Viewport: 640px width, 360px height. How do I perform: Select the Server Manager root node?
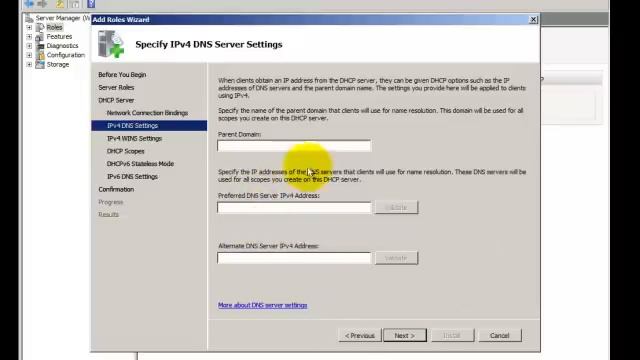tap(57, 18)
